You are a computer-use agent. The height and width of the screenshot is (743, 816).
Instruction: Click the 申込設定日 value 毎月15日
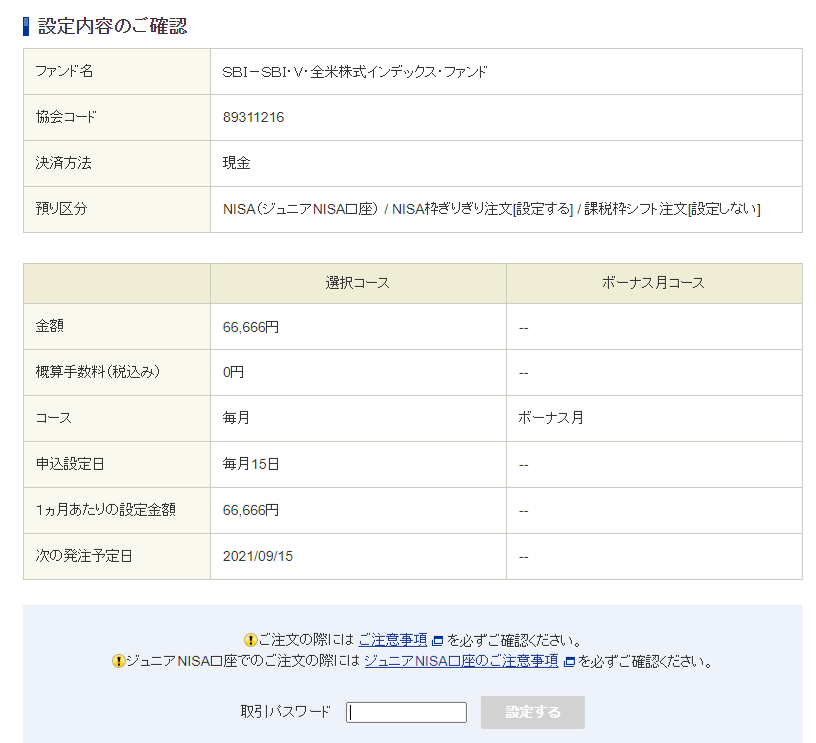(251, 464)
